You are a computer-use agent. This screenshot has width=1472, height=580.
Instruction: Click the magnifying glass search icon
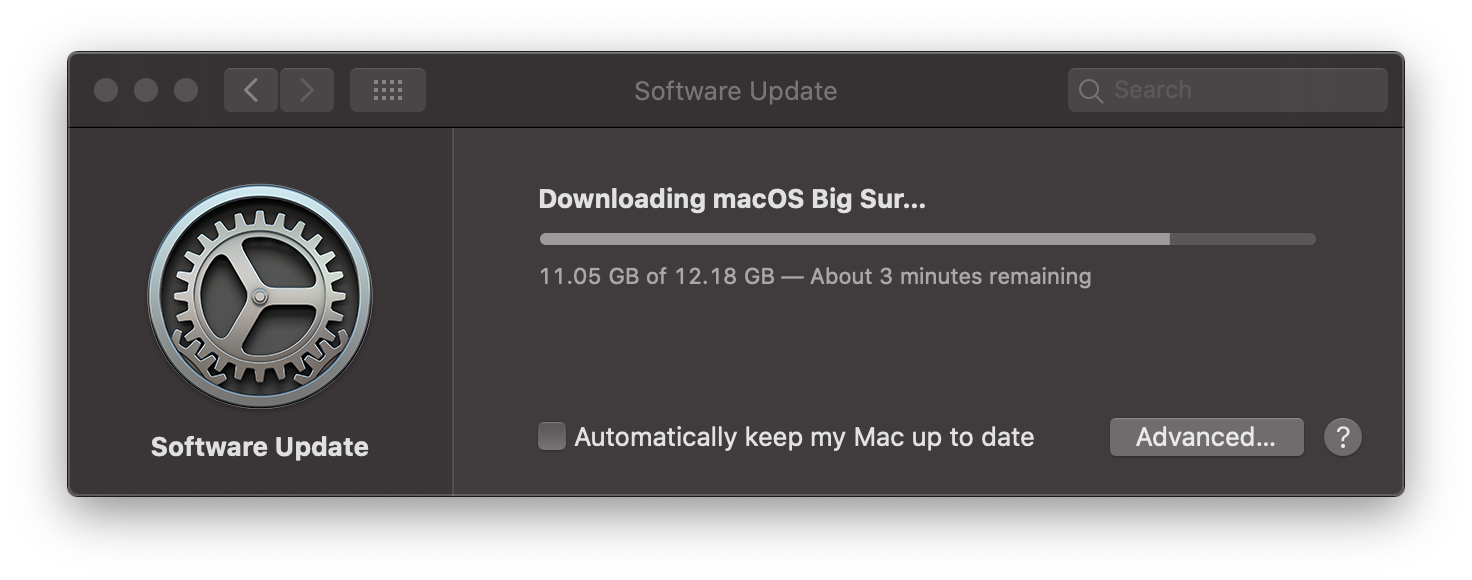1091,91
